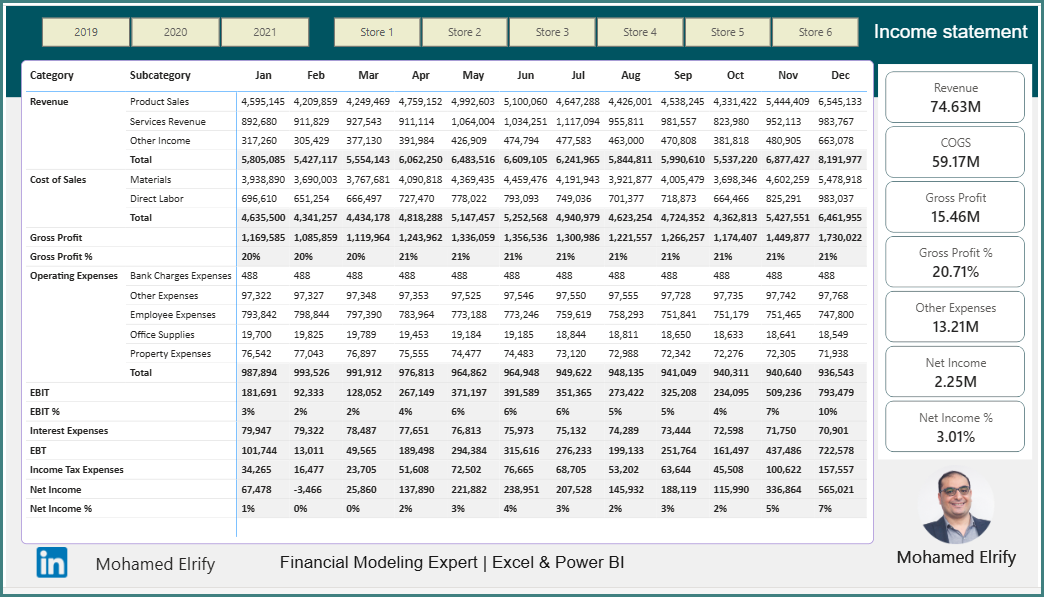Select the Cost of Sales category label
Image resolution: width=1044 pixels, height=597 pixels.
pyautogui.click(x=58, y=180)
